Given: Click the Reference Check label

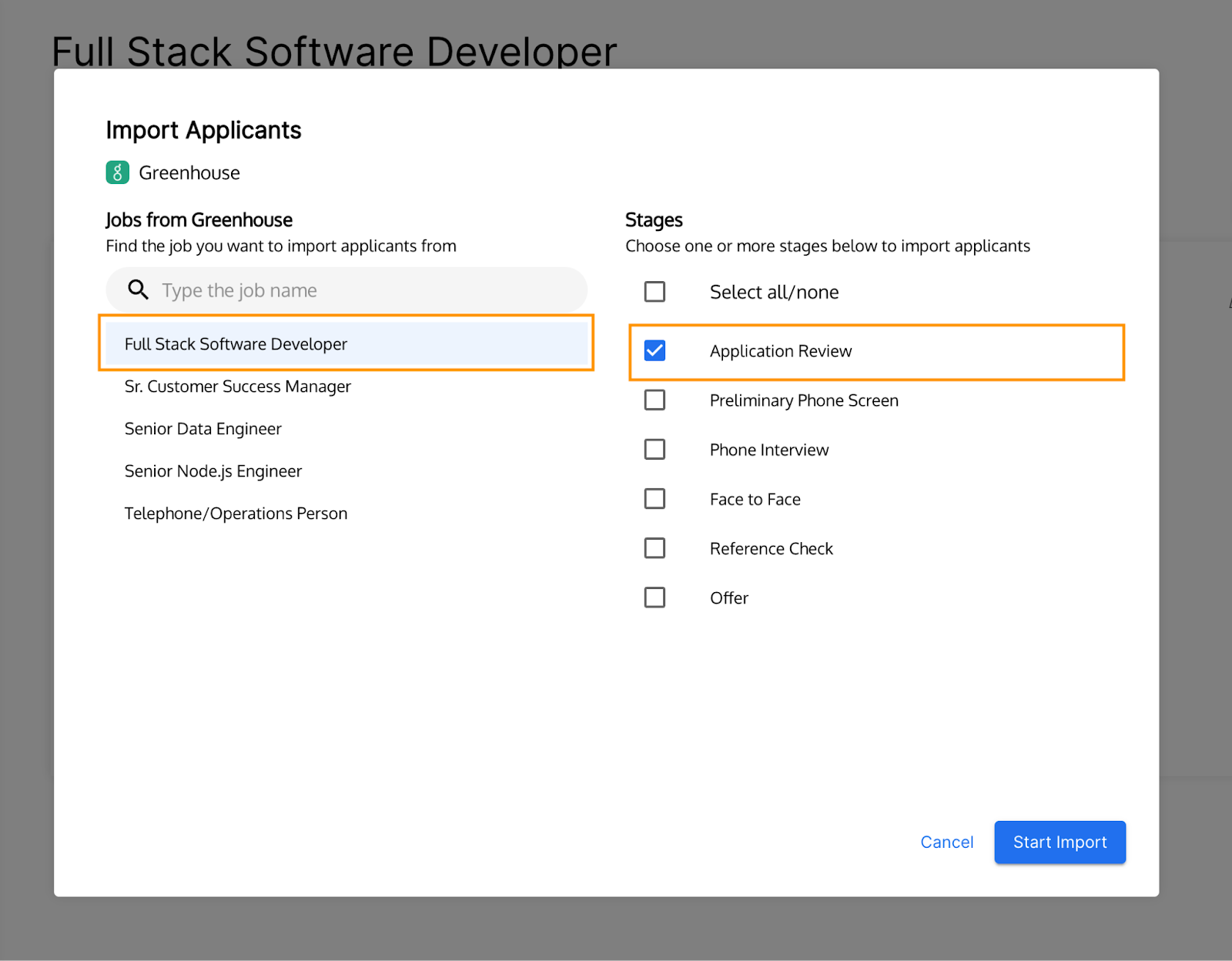Looking at the screenshot, I should pos(772,548).
